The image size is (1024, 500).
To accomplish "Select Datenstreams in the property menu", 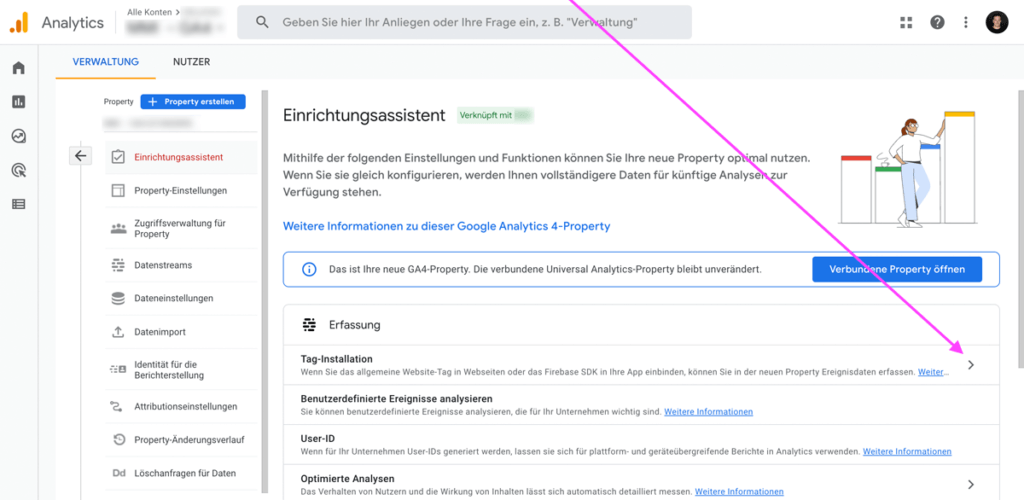I will [x=163, y=265].
